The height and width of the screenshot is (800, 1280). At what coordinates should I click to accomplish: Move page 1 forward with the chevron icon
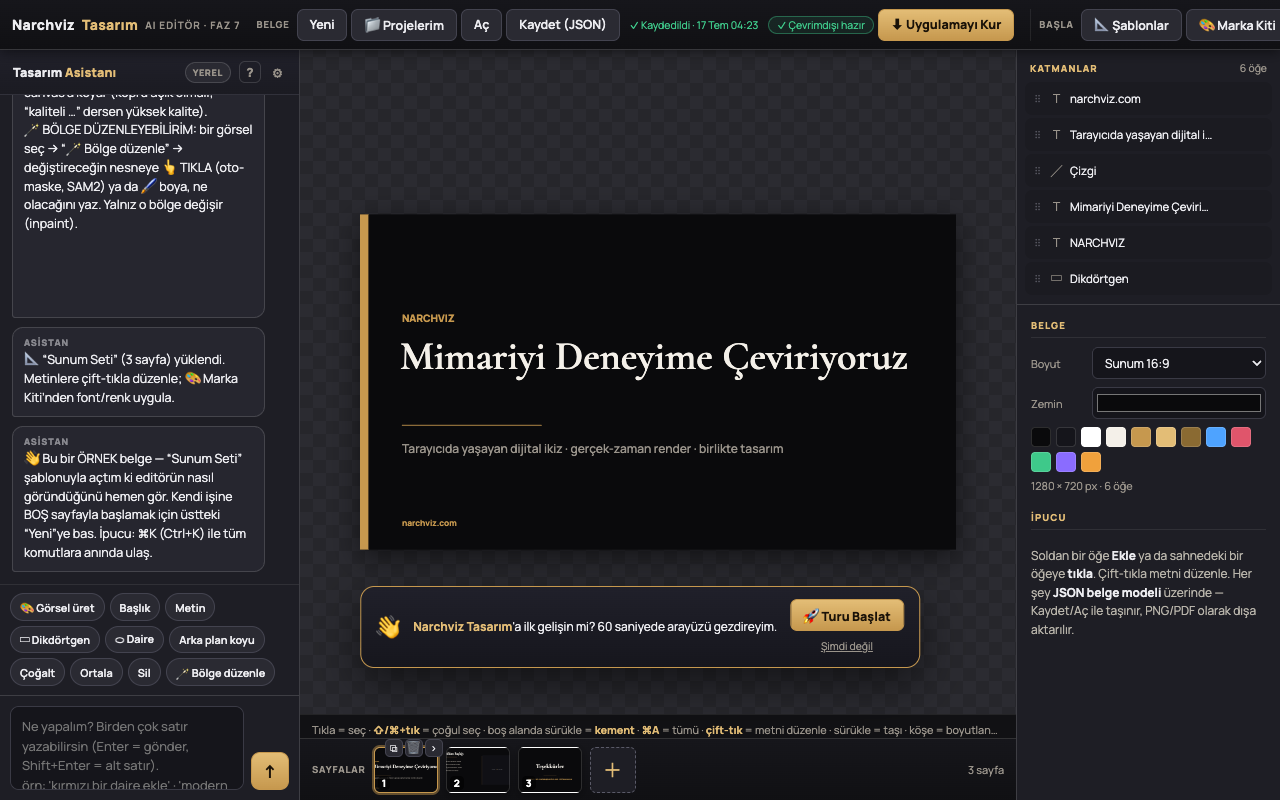point(433,748)
